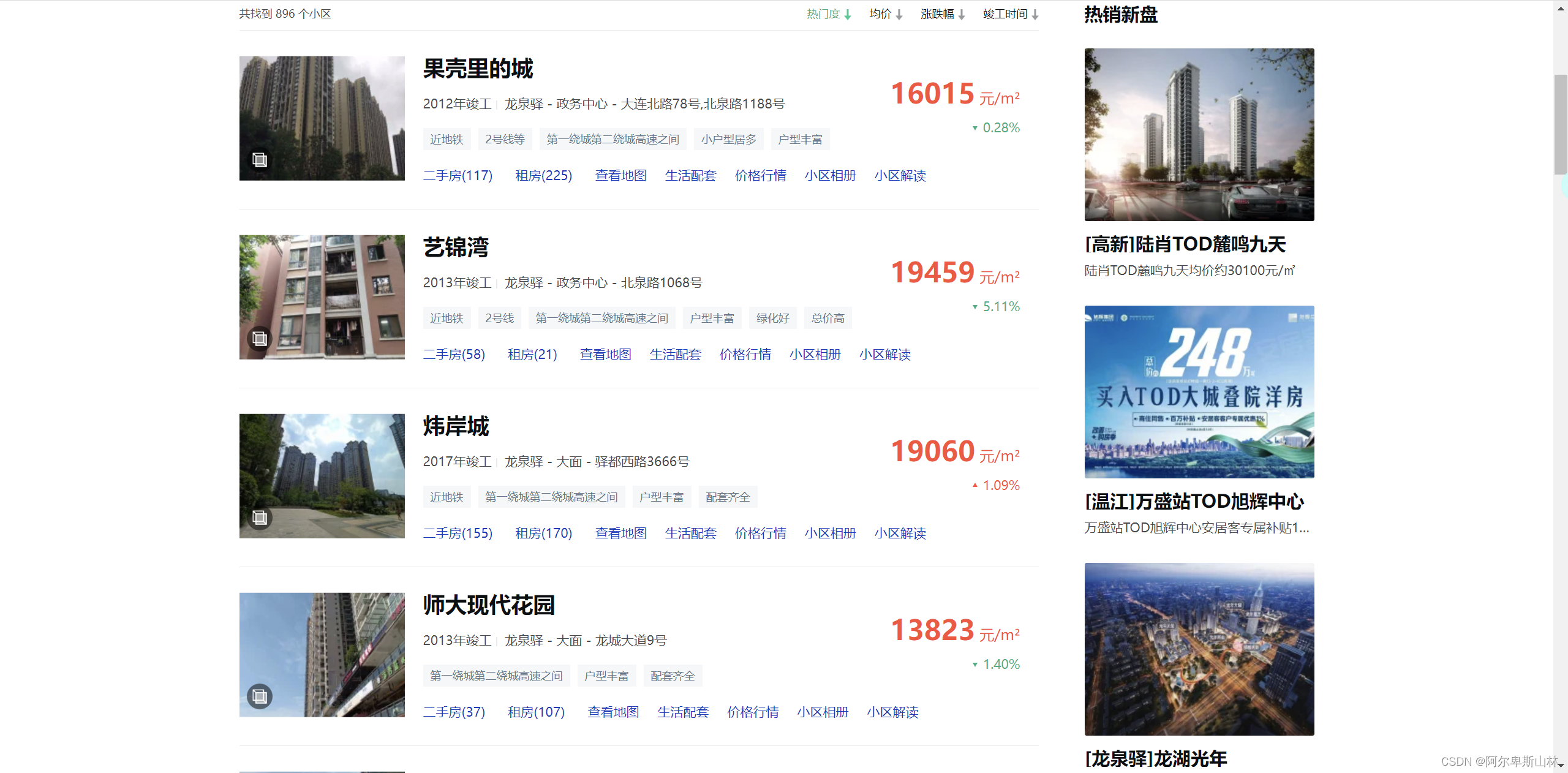The width and height of the screenshot is (1568, 773).
Task: Open 二手房(117) listings link
Action: [458, 176]
